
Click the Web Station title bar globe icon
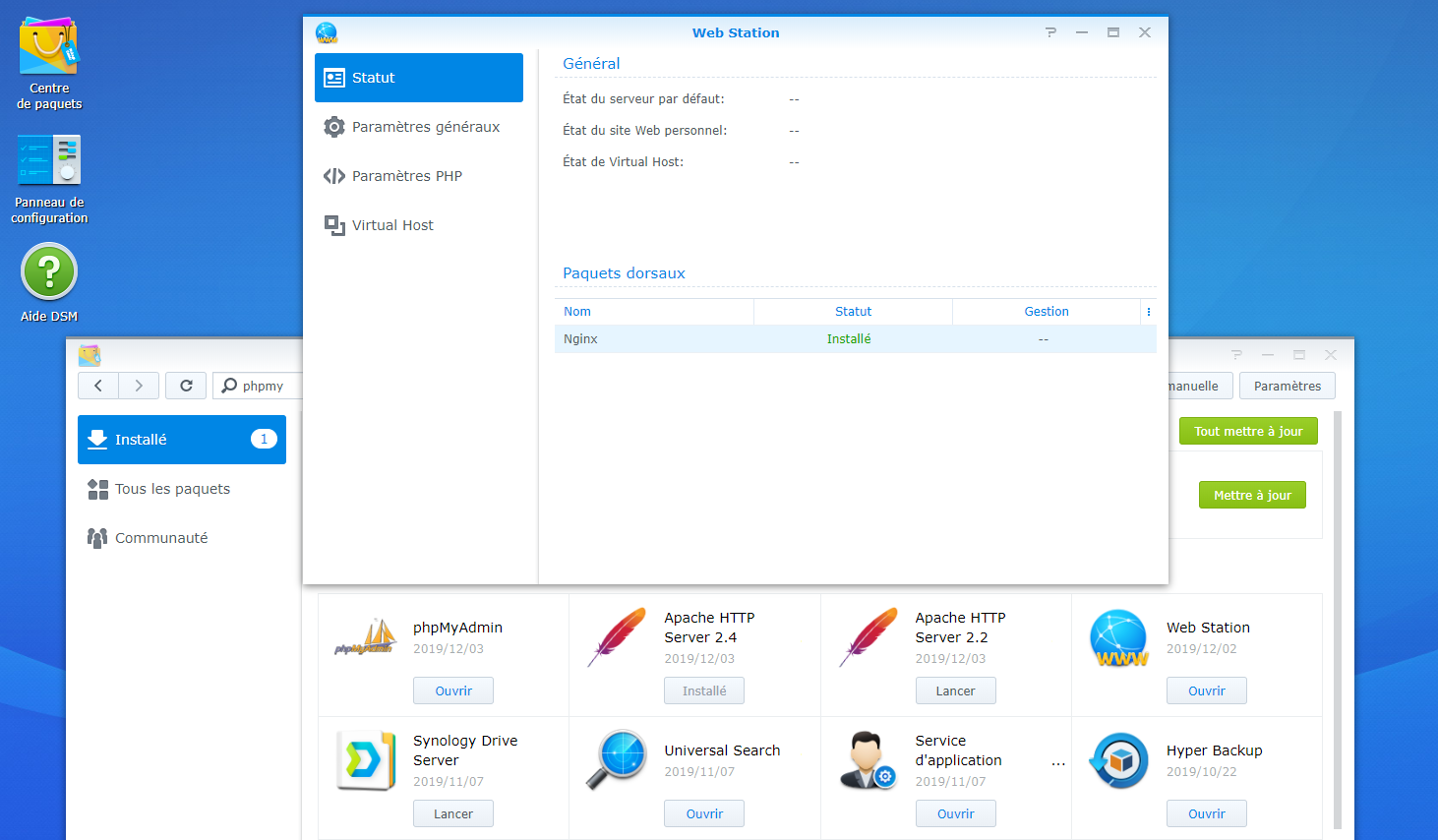(x=327, y=32)
